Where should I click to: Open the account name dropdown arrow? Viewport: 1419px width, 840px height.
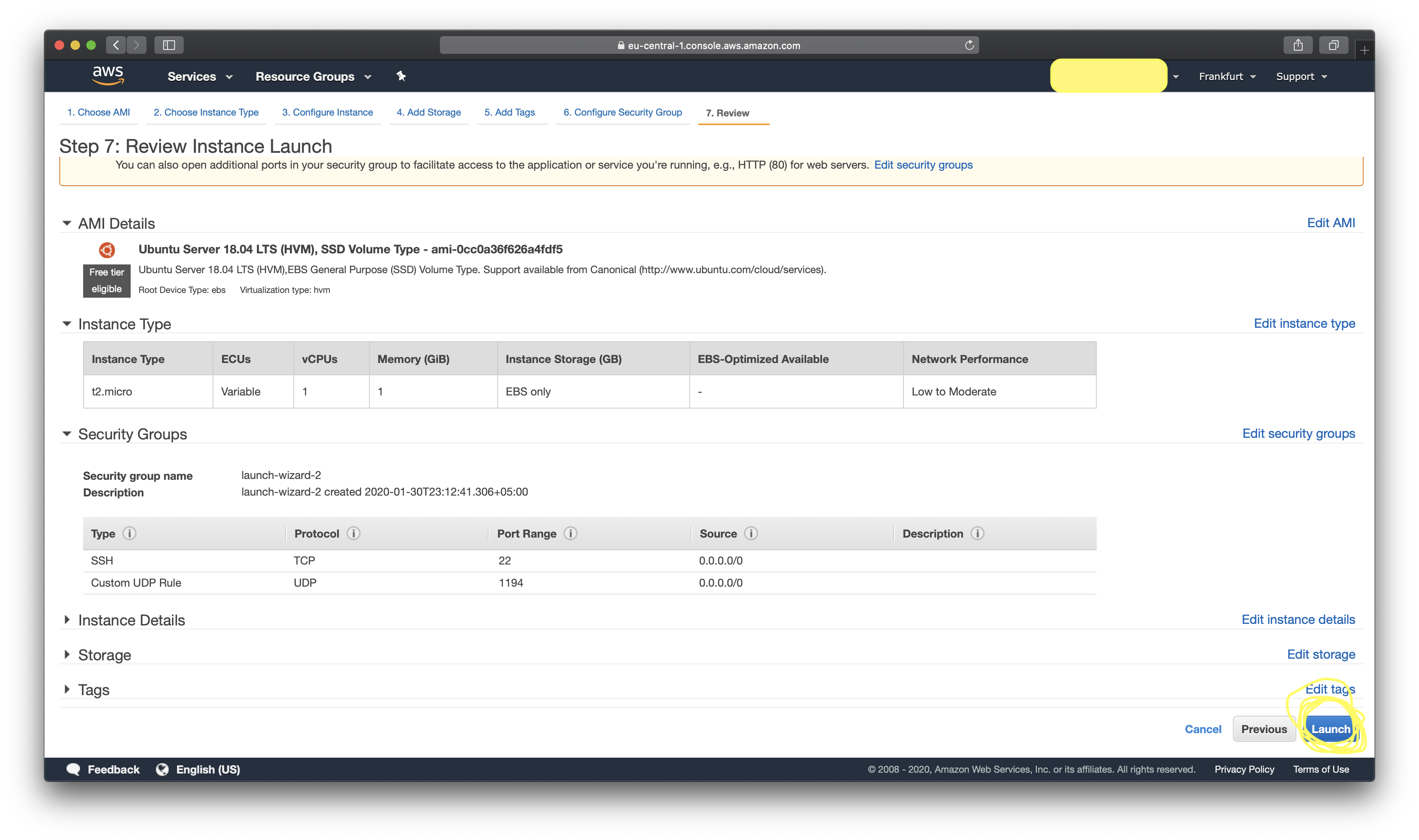click(x=1176, y=76)
